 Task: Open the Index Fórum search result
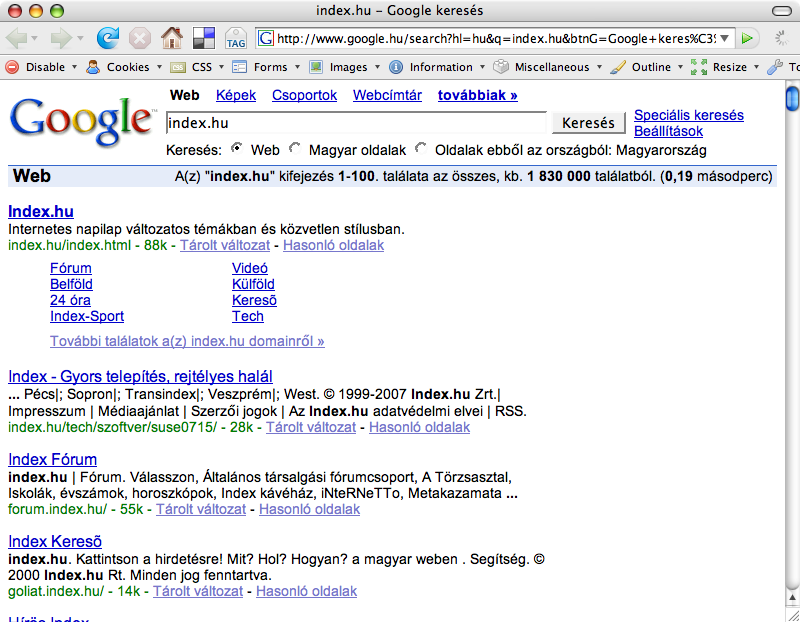coord(52,460)
